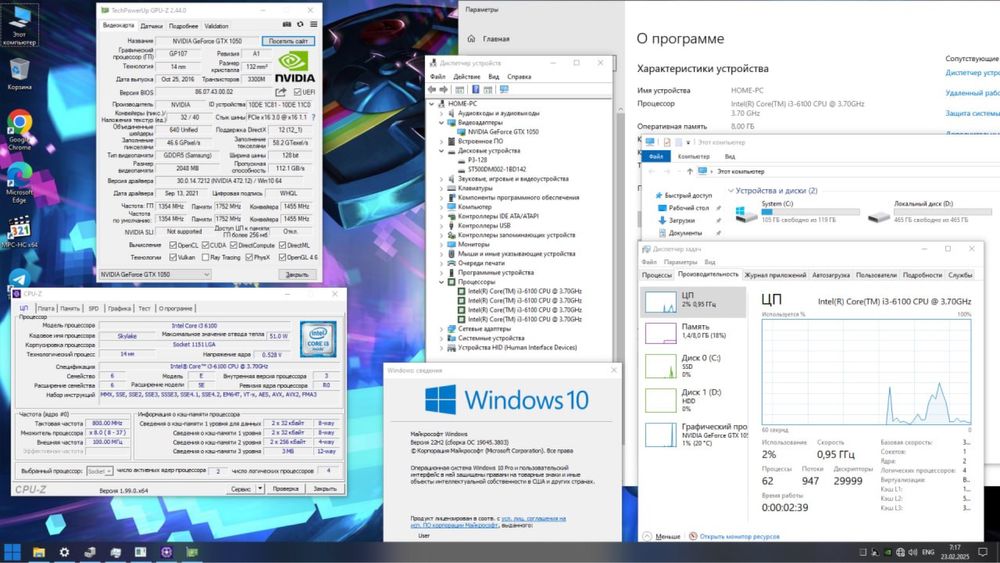Screen dimensions: 1000x563
Task: Collapse the Процессоры node in Device Manager
Action: click(x=441, y=282)
